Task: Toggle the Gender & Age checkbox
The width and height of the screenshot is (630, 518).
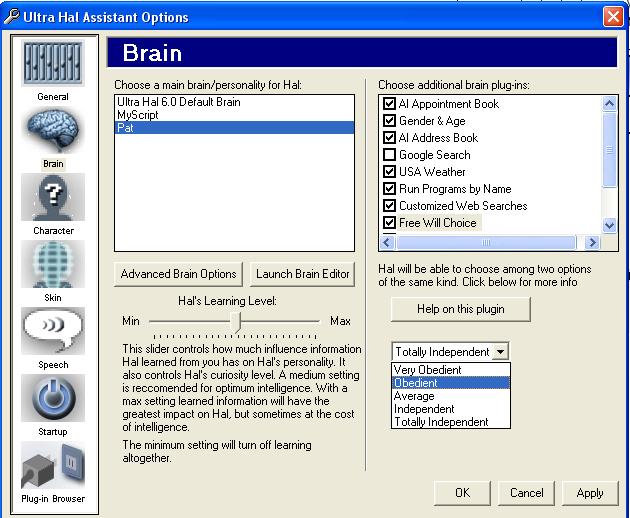Action: click(x=389, y=121)
